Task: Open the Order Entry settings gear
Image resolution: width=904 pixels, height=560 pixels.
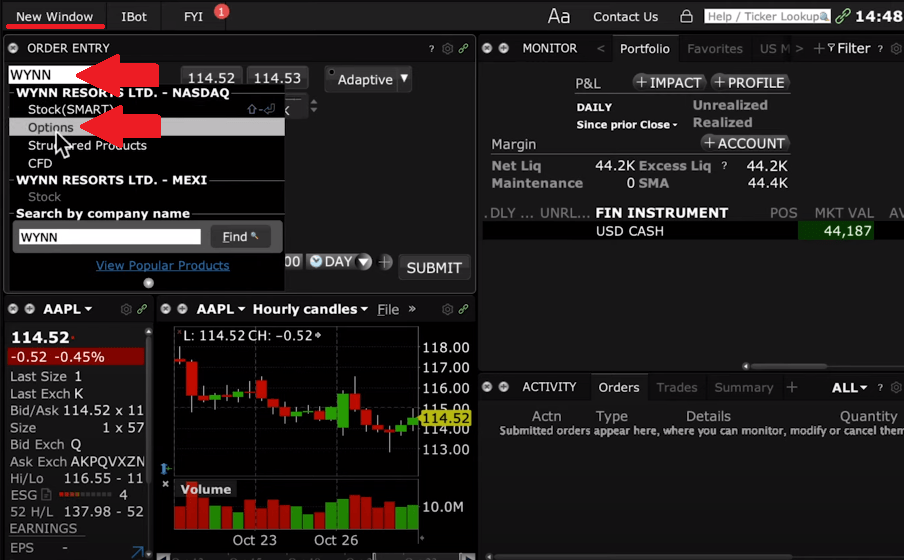Action: (448, 48)
